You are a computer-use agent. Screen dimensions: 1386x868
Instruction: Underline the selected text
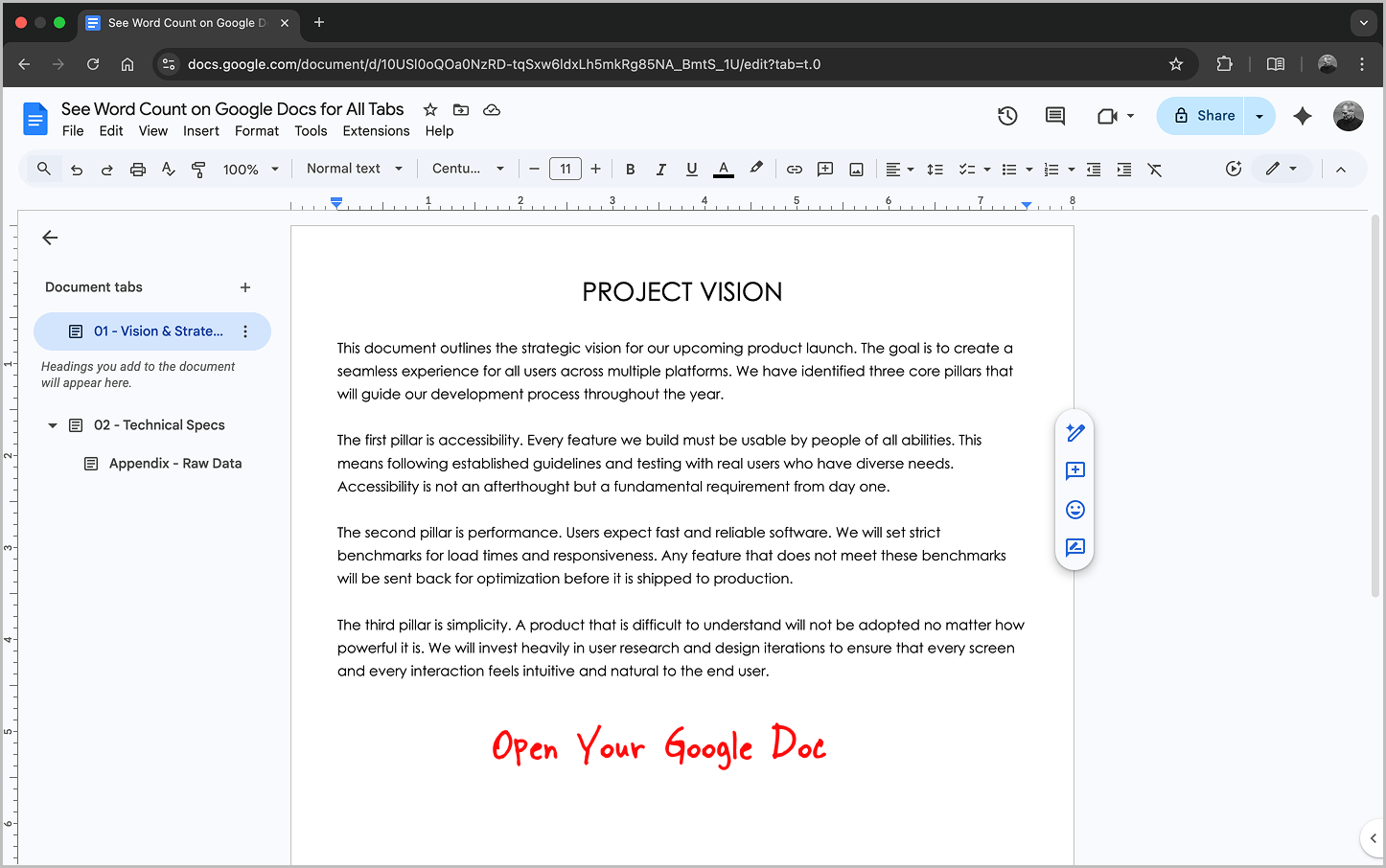(x=691, y=169)
